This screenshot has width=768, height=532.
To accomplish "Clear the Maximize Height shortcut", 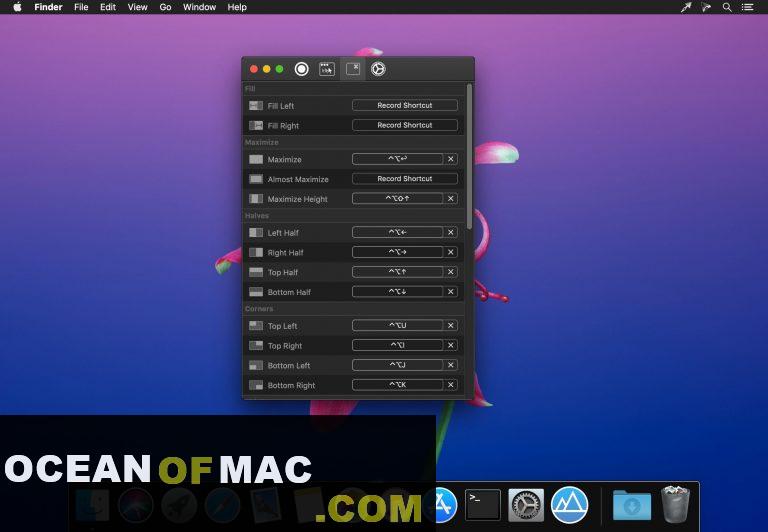I will click(x=451, y=198).
